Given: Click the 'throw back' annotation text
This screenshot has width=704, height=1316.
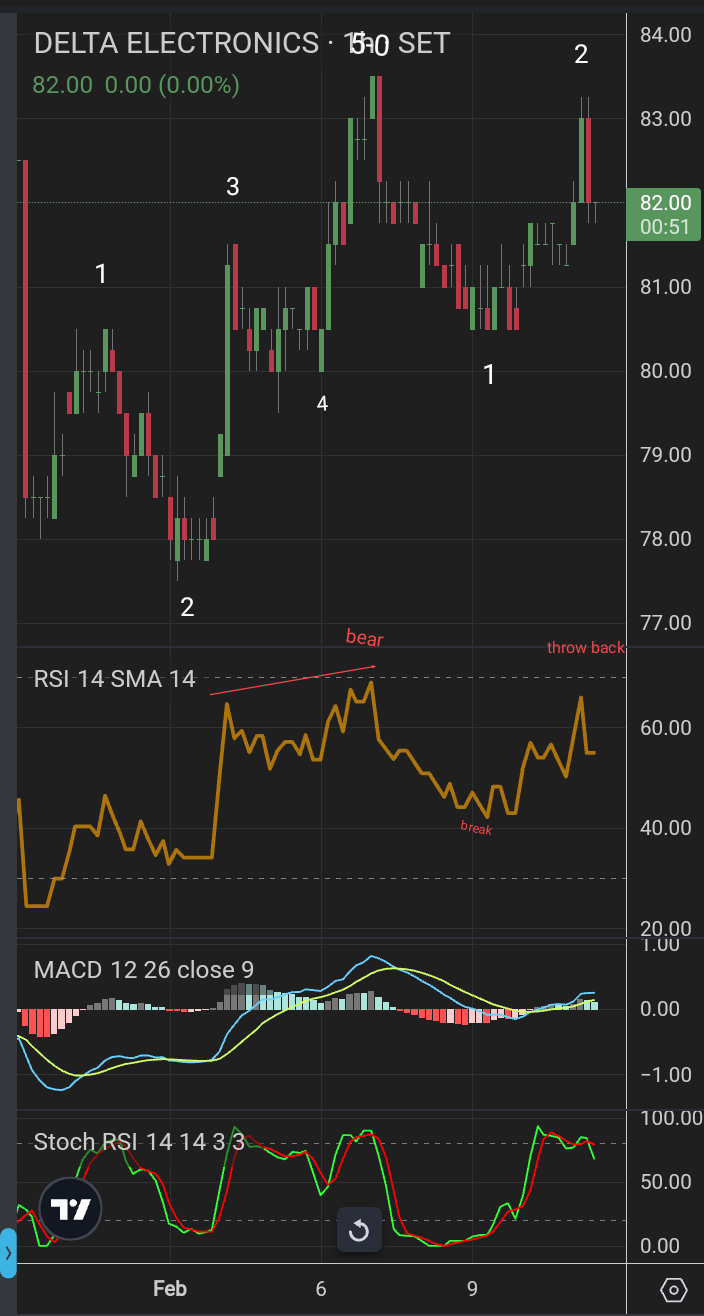Looking at the screenshot, I should pyautogui.click(x=585, y=648).
